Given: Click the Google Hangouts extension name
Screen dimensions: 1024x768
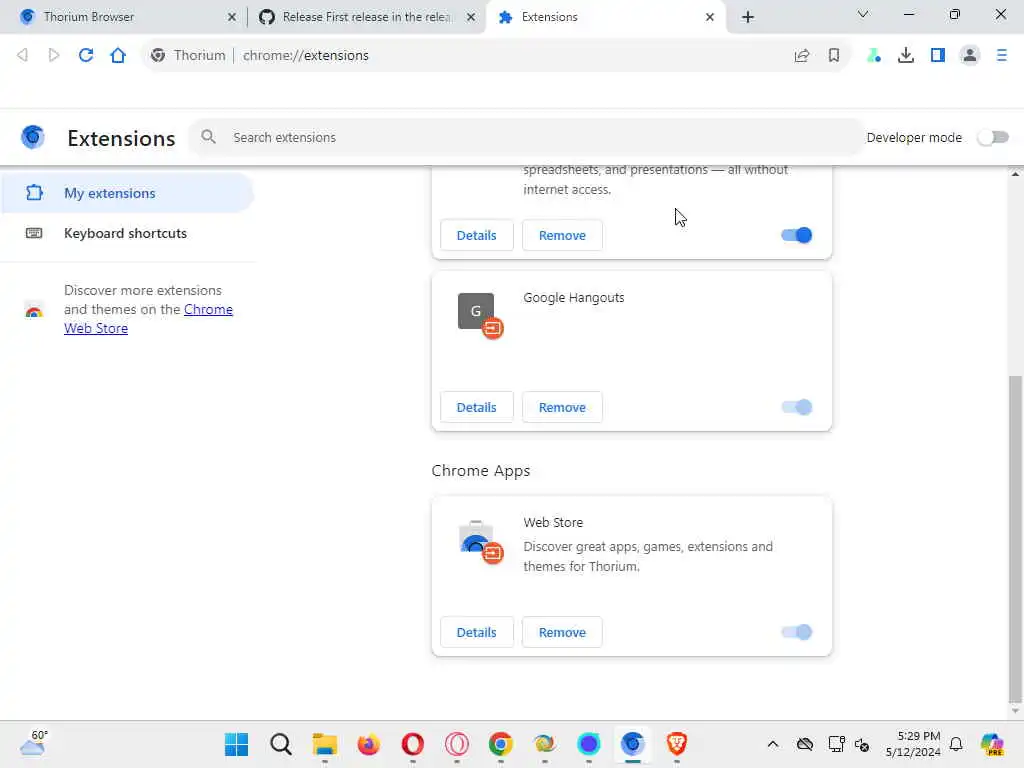Looking at the screenshot, I should pyautogui.click(x=573, y=298).
